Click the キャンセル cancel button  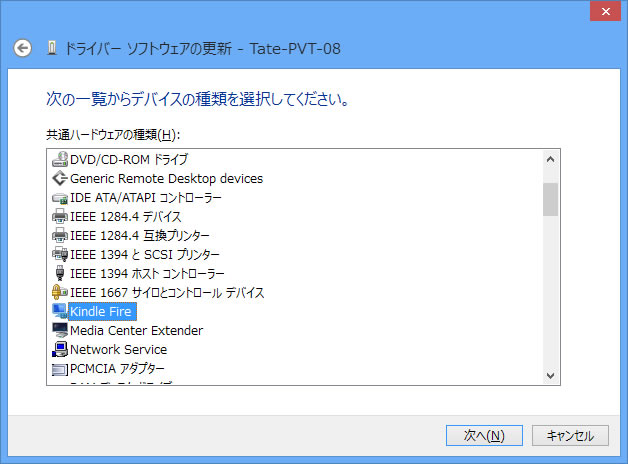pyautogui.click(x=570, y=435)
